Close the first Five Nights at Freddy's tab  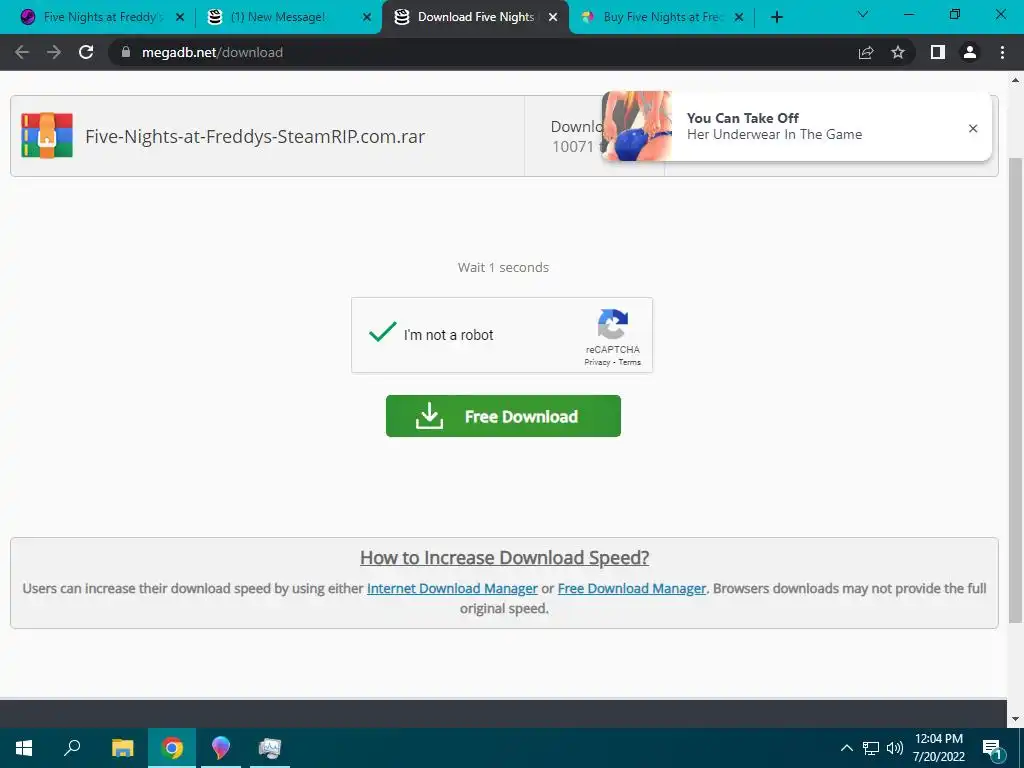tap(180, 17)
